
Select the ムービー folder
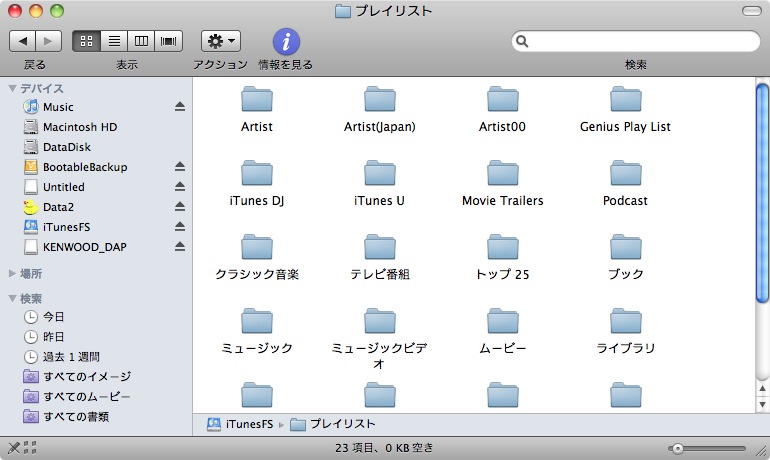(x=502, y=321)
